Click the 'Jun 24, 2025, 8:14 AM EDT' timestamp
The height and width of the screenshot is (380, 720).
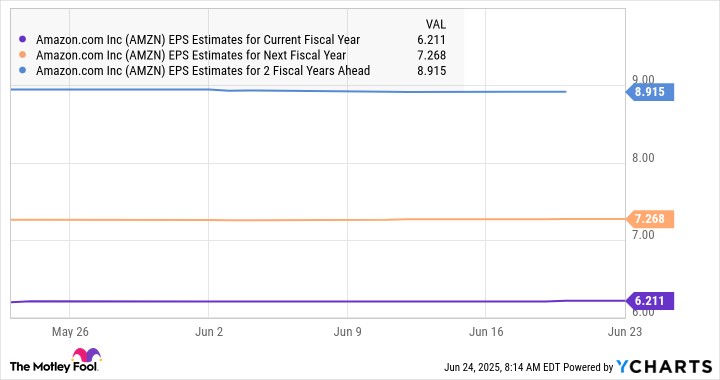tap(502, 368)
